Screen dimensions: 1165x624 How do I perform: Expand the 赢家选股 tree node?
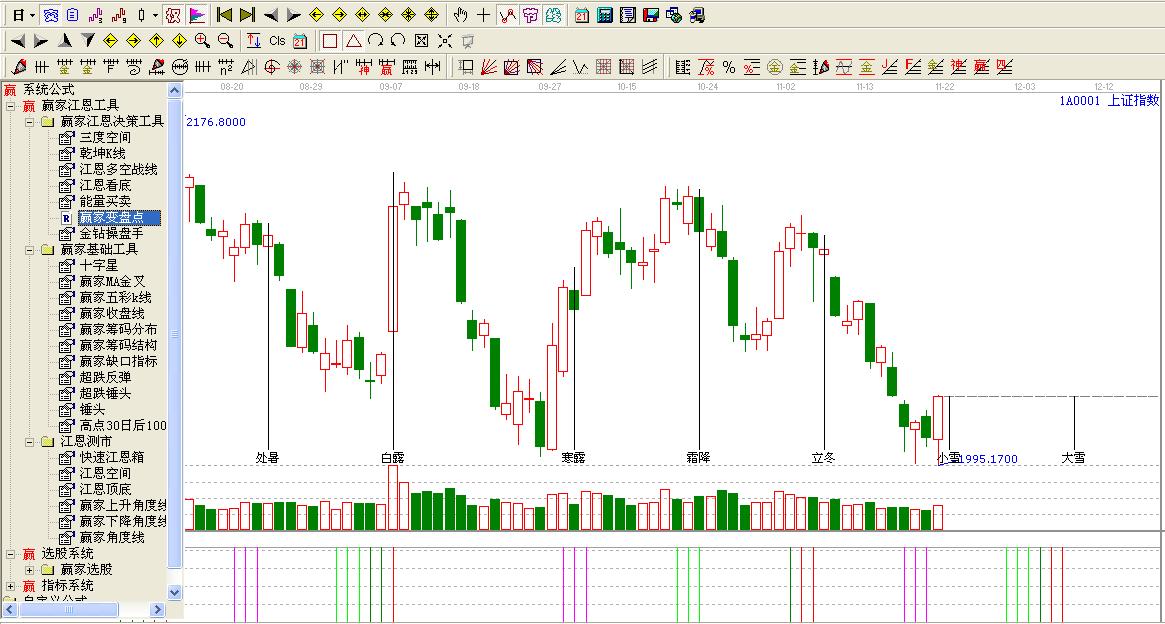click(x=30, y=570)
